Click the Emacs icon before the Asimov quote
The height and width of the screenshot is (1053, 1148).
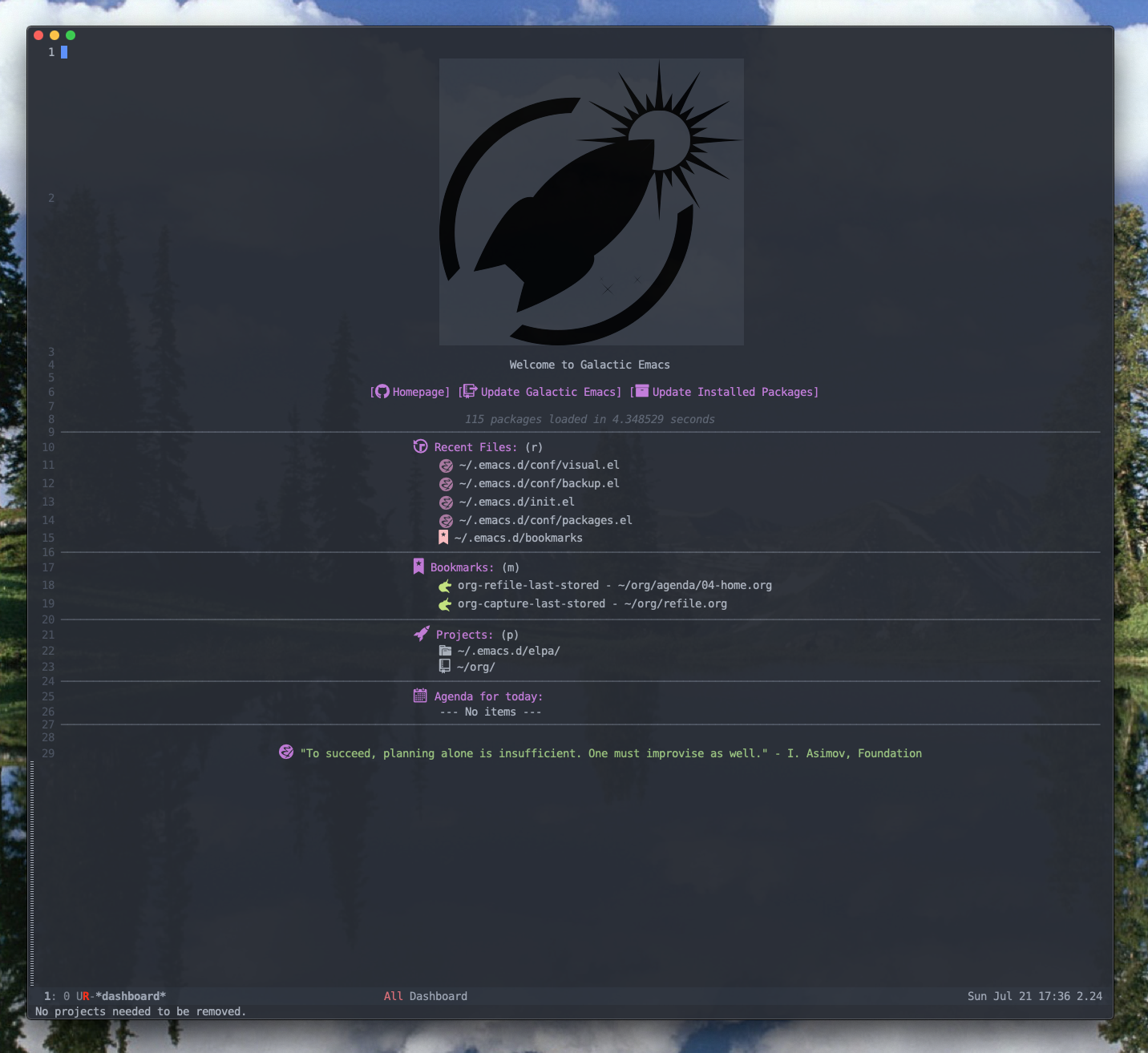(x=286, y=752)
